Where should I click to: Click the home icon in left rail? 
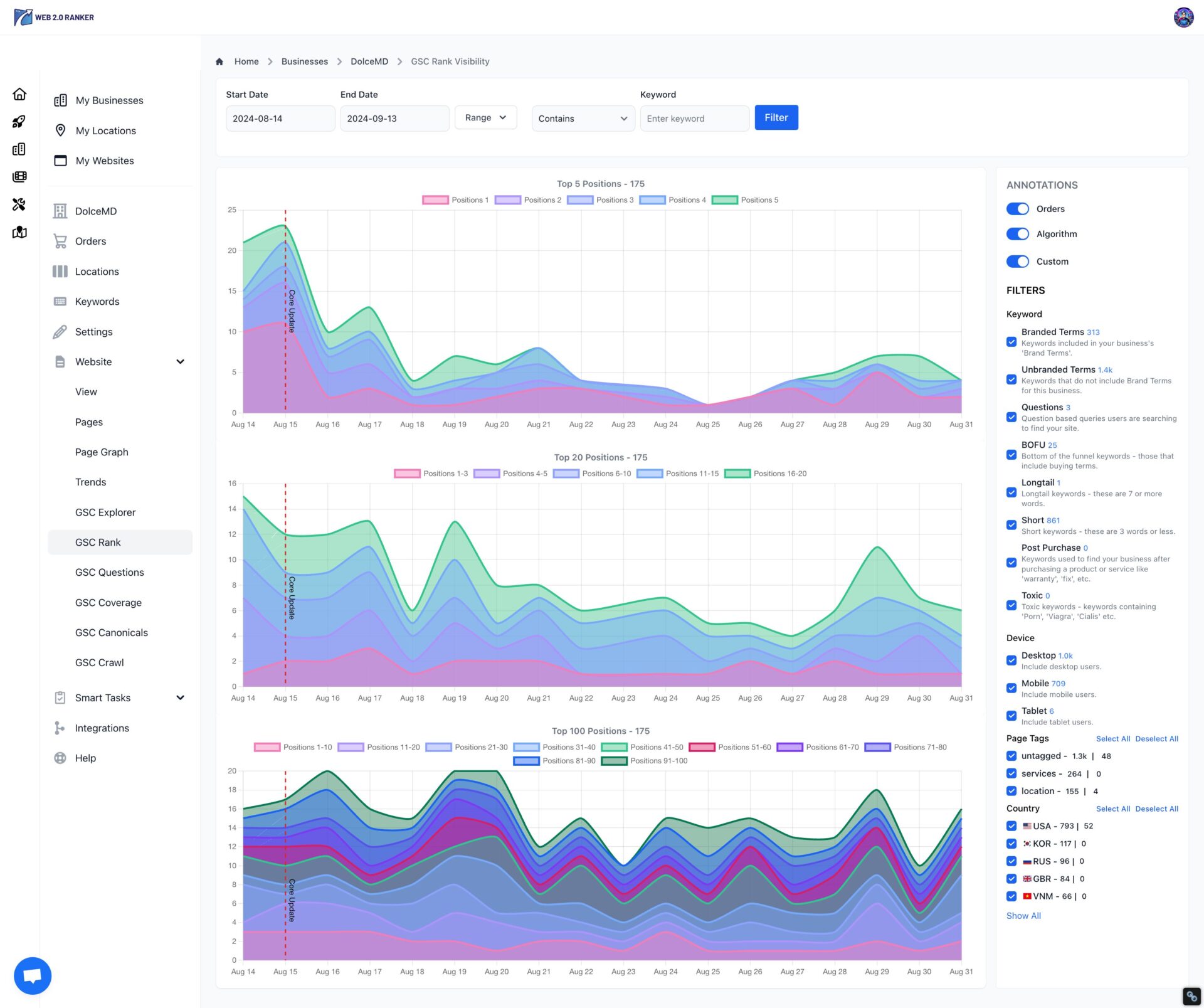[19, 94]
